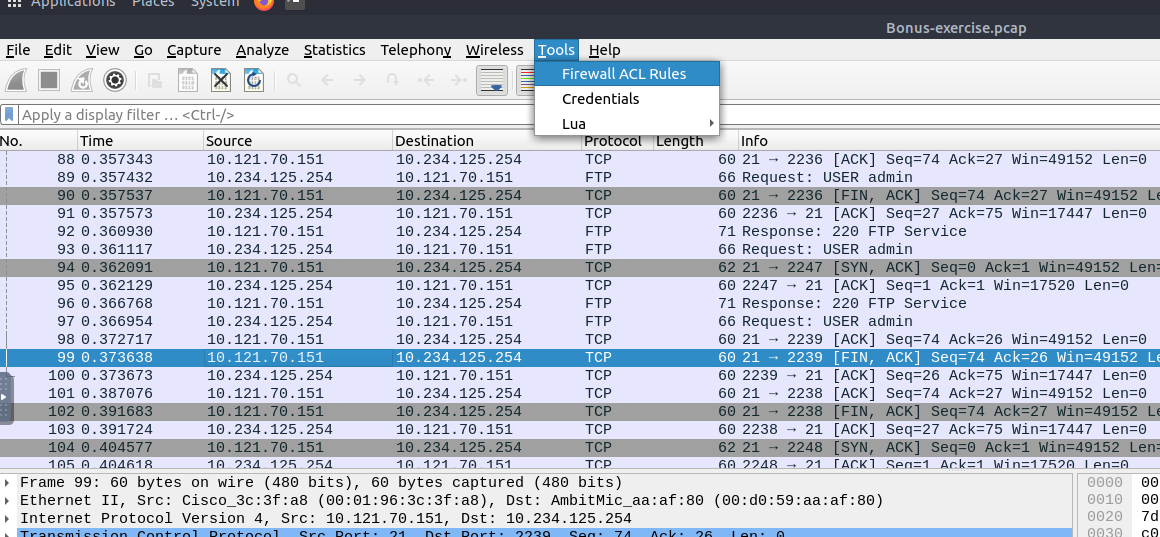Select highlighted packet 99 row
Viewport: 1160px width, 537px height.
coord(580,357)
